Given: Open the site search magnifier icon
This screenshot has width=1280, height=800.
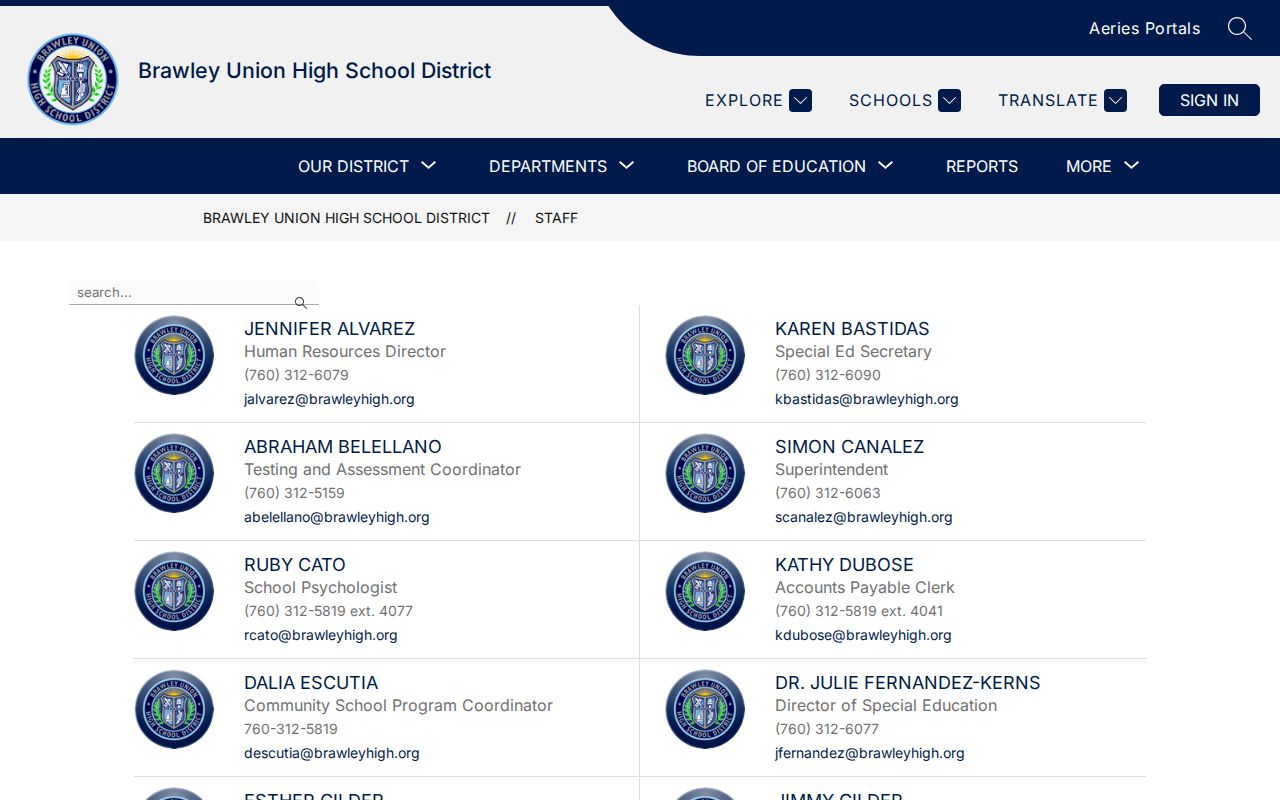Looking at the screenshot, I should pos(1239,28).
